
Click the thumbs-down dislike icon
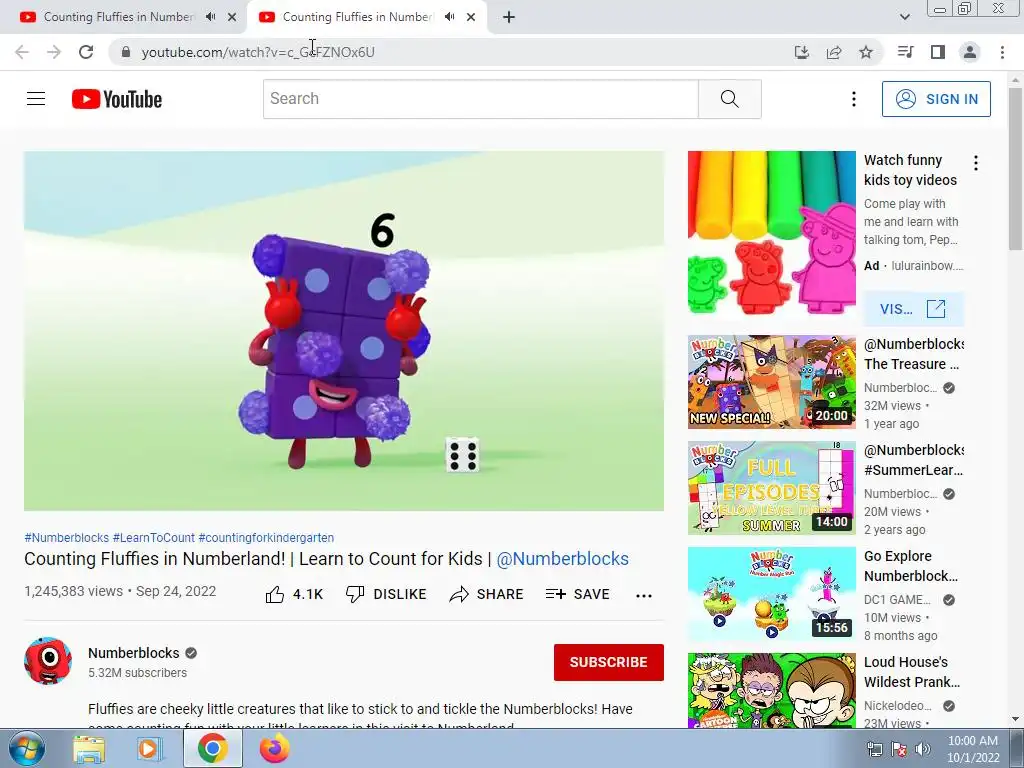(x=355, y=594)
